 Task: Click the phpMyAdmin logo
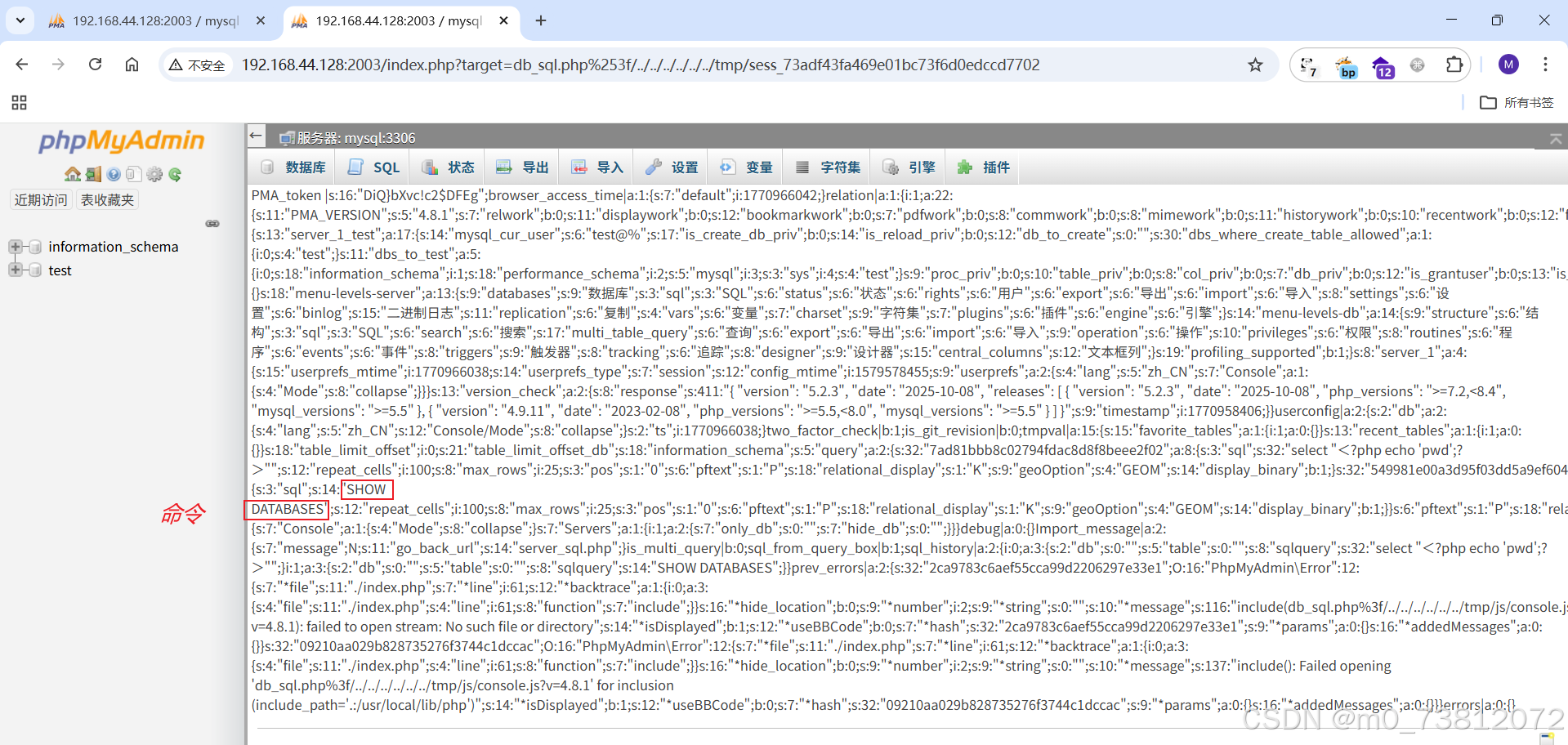[122, 141]
